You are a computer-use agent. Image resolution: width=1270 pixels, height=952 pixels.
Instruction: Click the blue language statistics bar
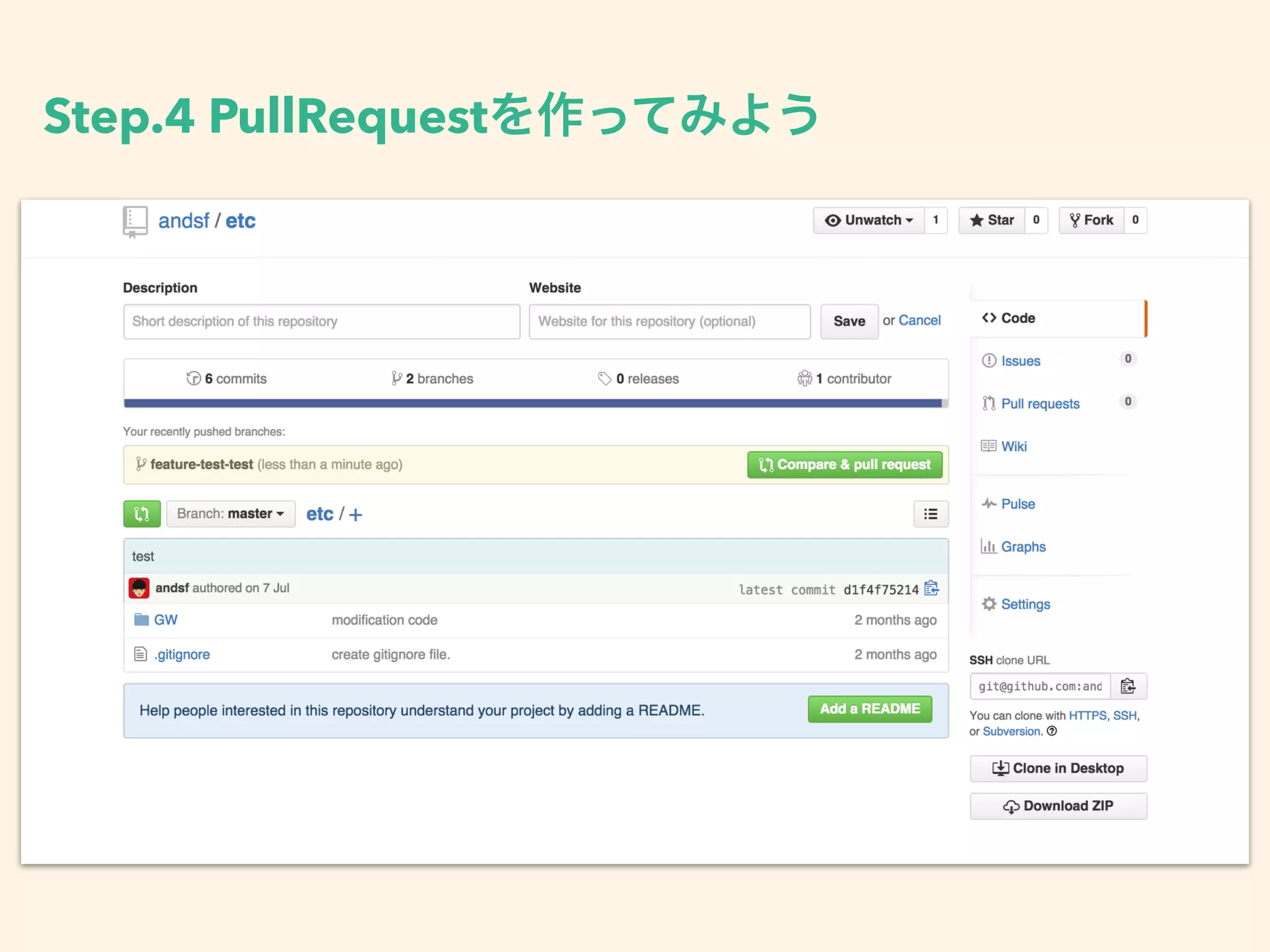[x=533, y=403]
